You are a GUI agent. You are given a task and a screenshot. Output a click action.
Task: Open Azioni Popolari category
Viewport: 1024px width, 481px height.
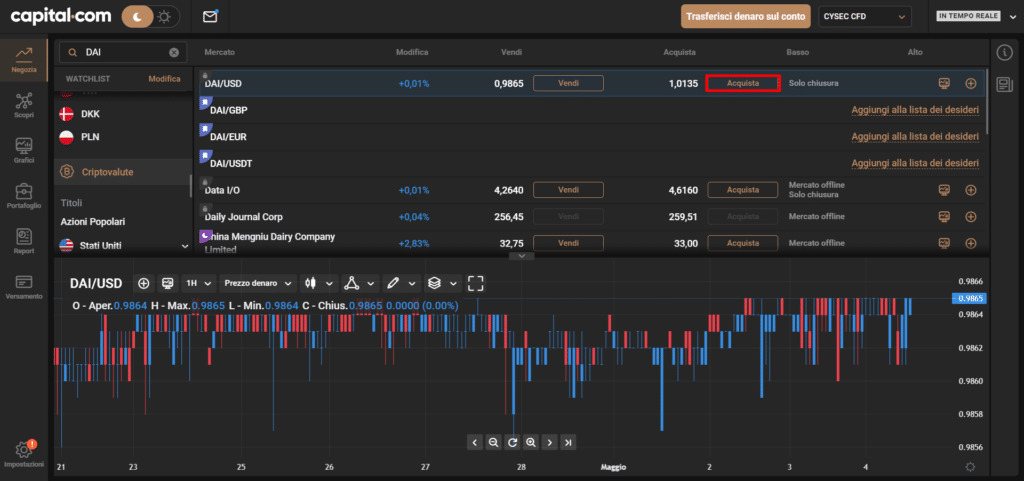[x=93, y=222]
